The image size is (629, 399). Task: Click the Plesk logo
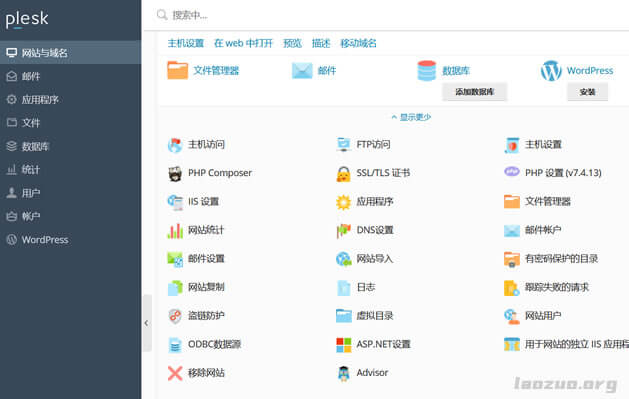(x=27, y=19)
